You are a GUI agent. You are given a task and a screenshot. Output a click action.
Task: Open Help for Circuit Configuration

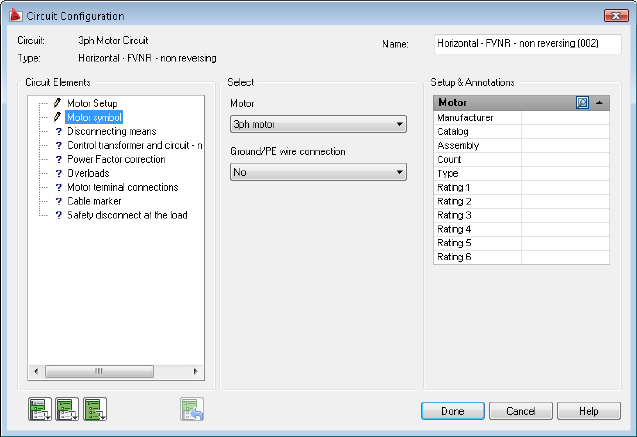click(588, 411)
